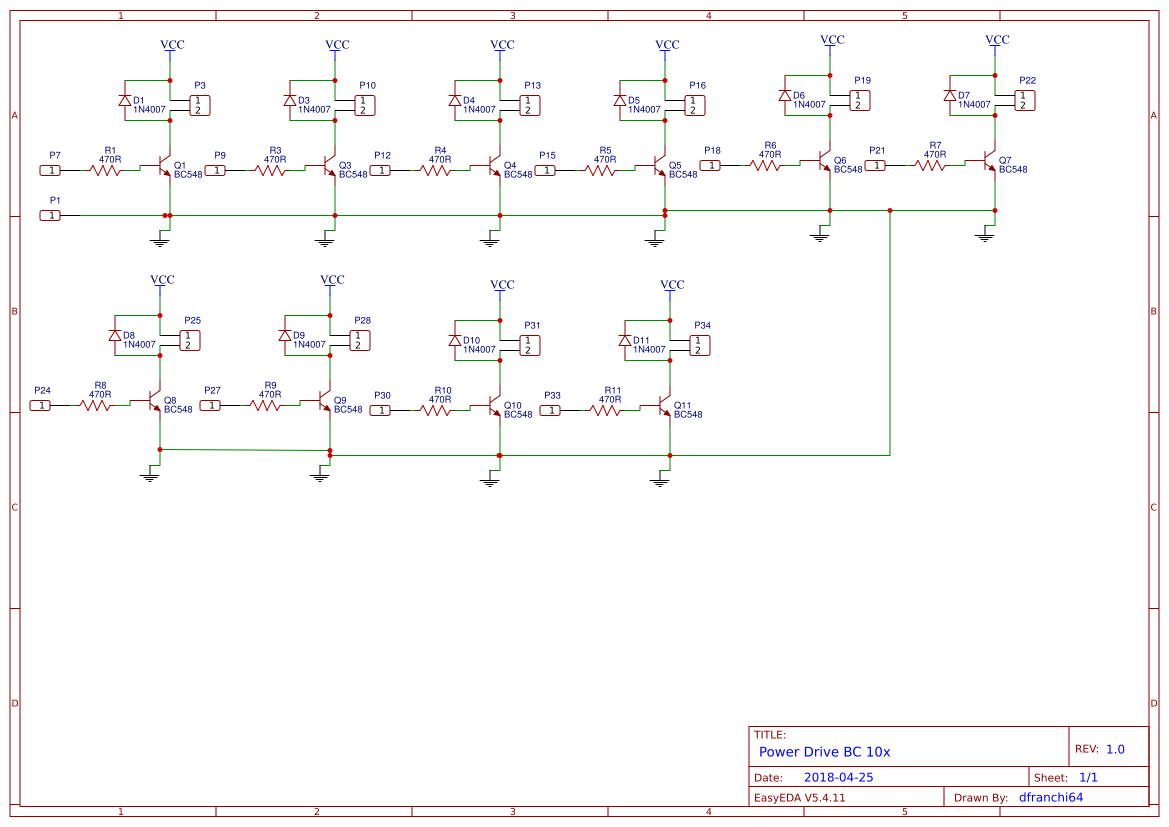
Task: Click the dfranchi64 drawn by name
Action: click(1049, 797)
